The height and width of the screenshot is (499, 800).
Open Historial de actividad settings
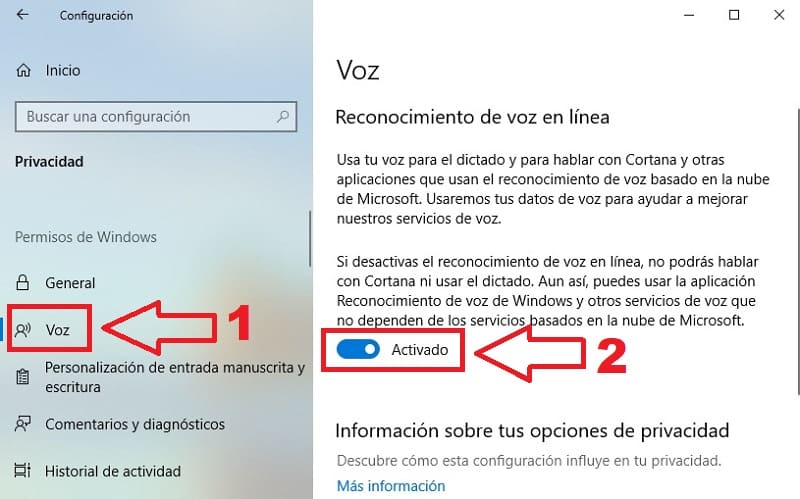[x=113, y=471]
